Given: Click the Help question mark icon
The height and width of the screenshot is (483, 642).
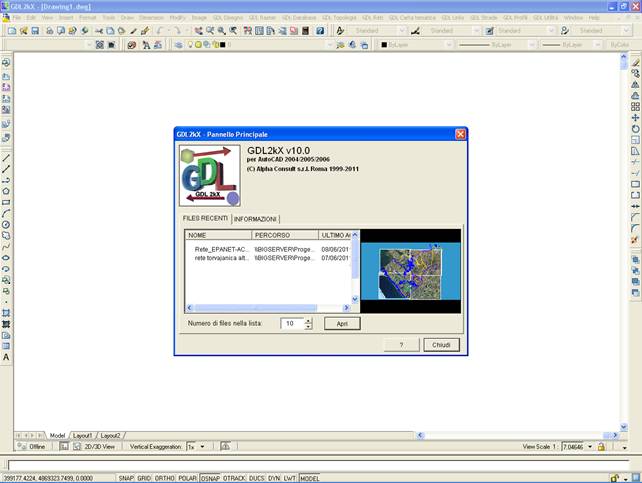Looking at the screenshot, I should click(x=320, y=31).
